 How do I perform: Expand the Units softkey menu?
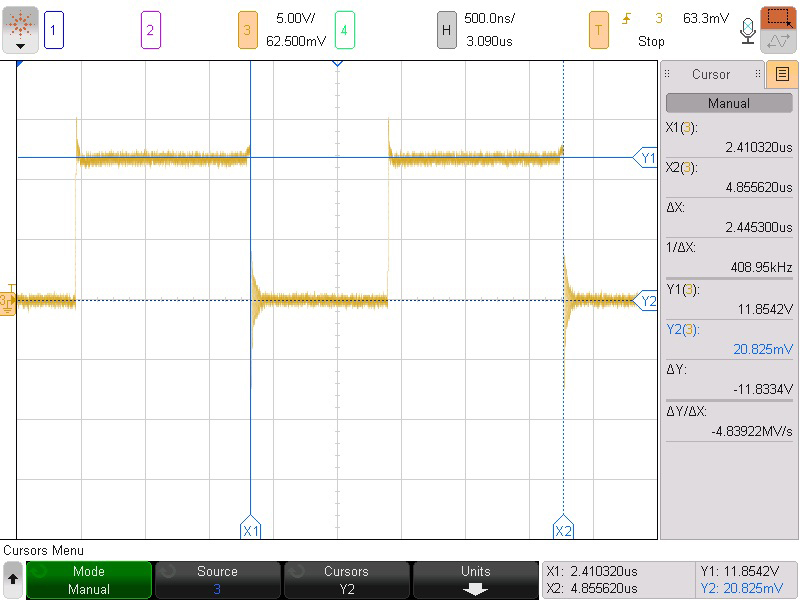(x=475, y=580)
